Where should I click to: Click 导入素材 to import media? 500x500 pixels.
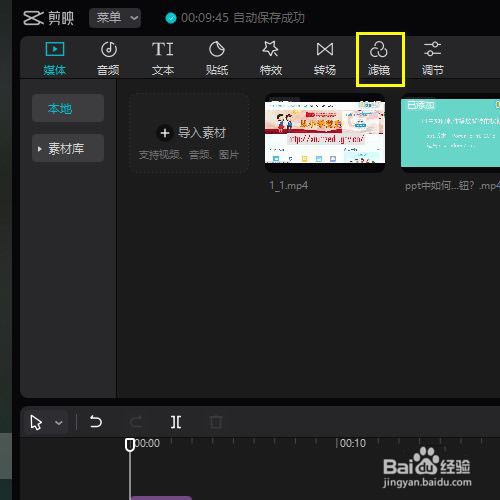tap(189, 133)
